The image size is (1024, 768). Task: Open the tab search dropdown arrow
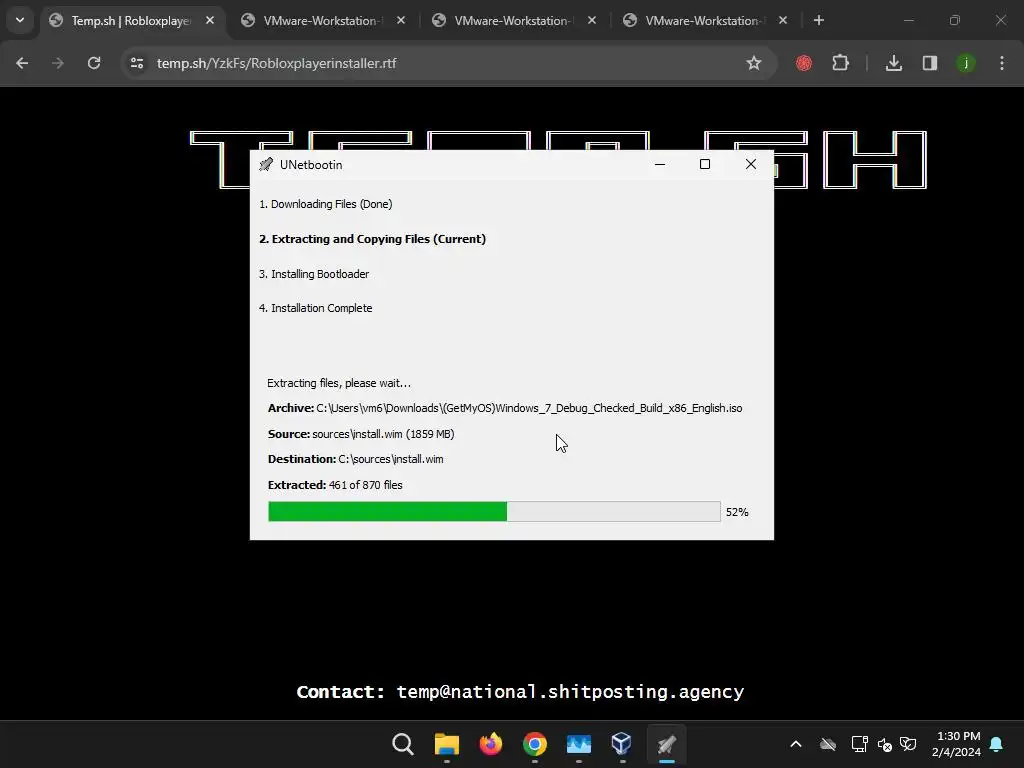[x=20, y=20]
